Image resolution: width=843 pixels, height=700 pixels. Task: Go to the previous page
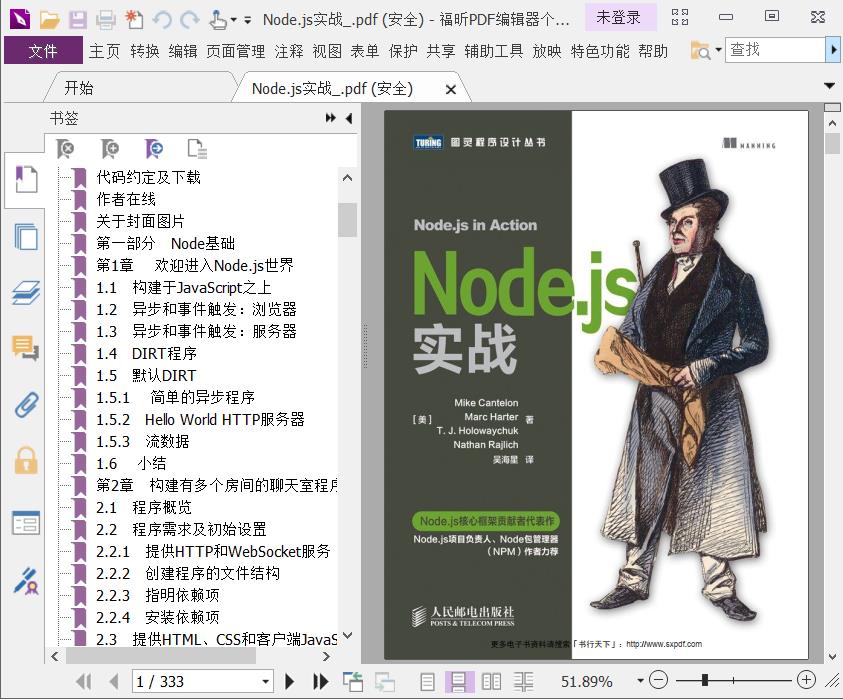113,682
